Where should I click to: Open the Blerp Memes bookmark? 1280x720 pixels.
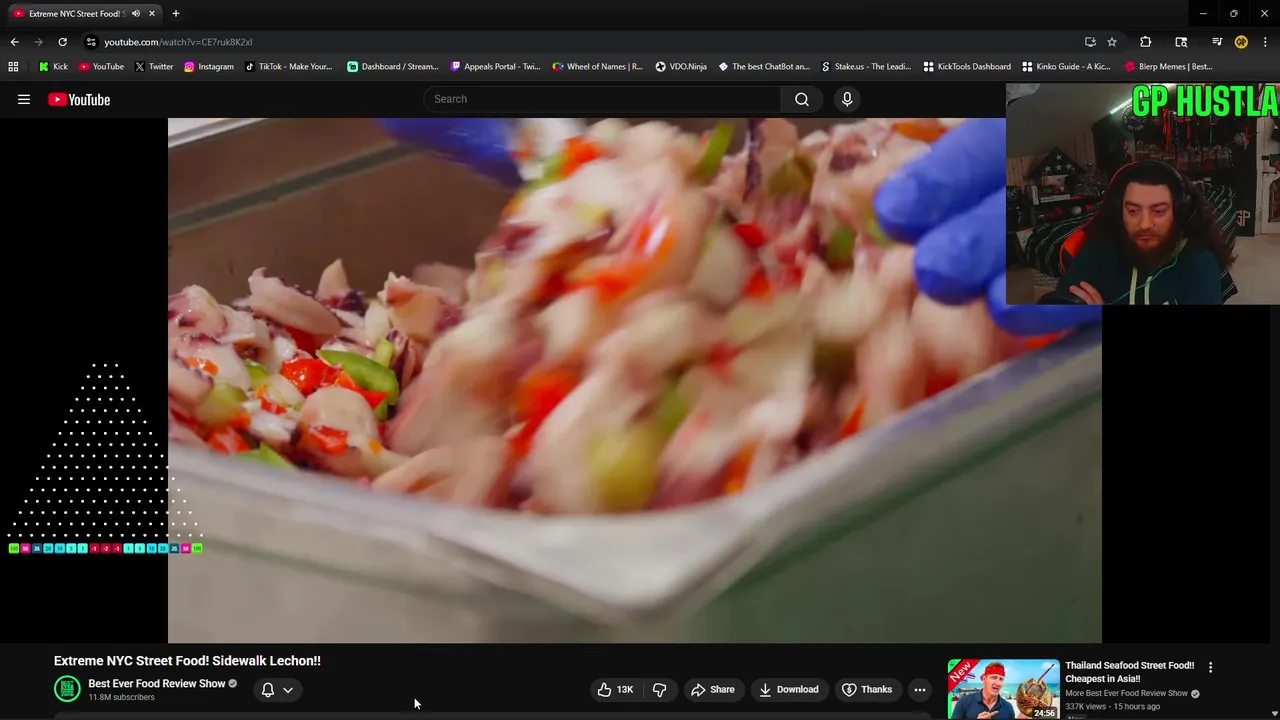[x=1169, y=67]
